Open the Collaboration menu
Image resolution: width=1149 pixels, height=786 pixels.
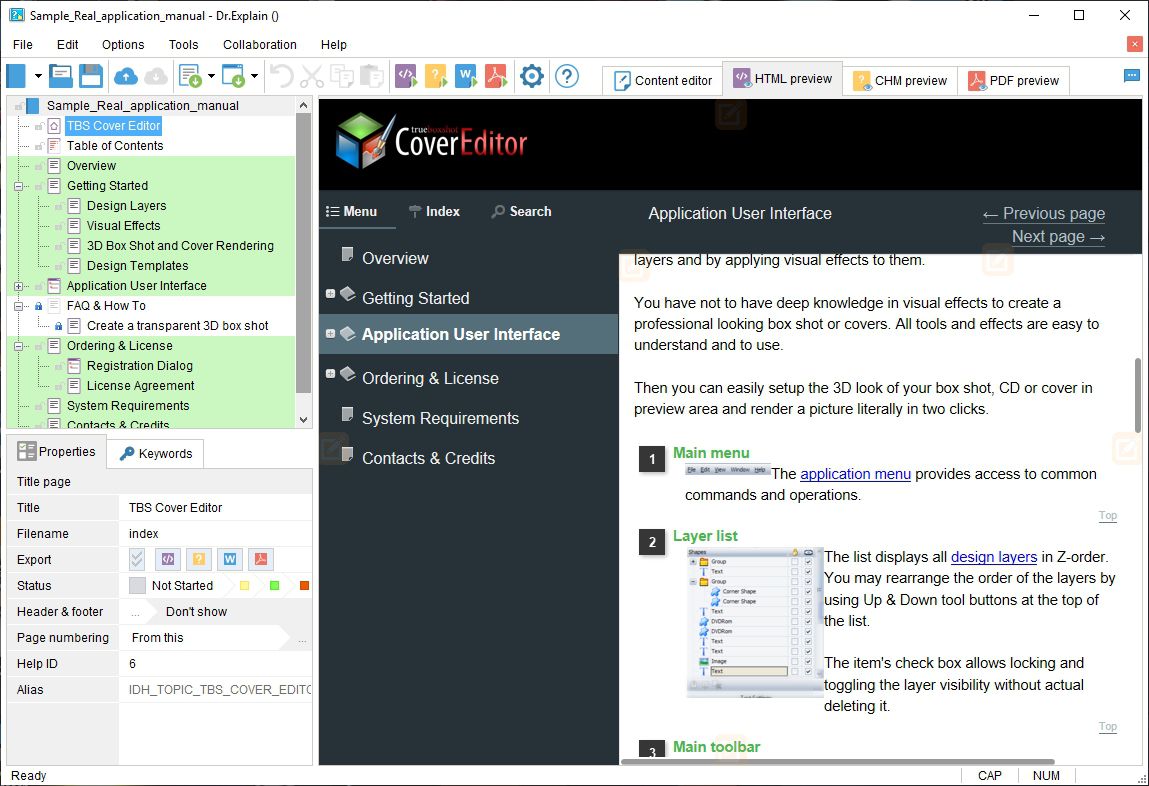pos(259,45)
